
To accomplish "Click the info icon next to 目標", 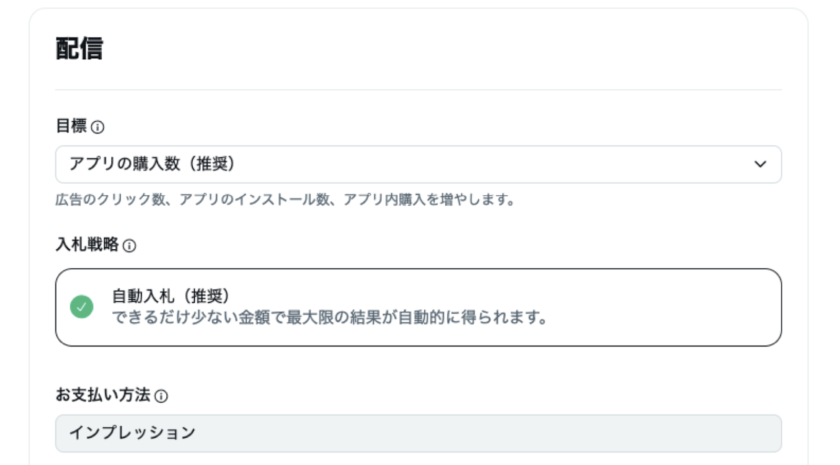I will tap(98, 128).
